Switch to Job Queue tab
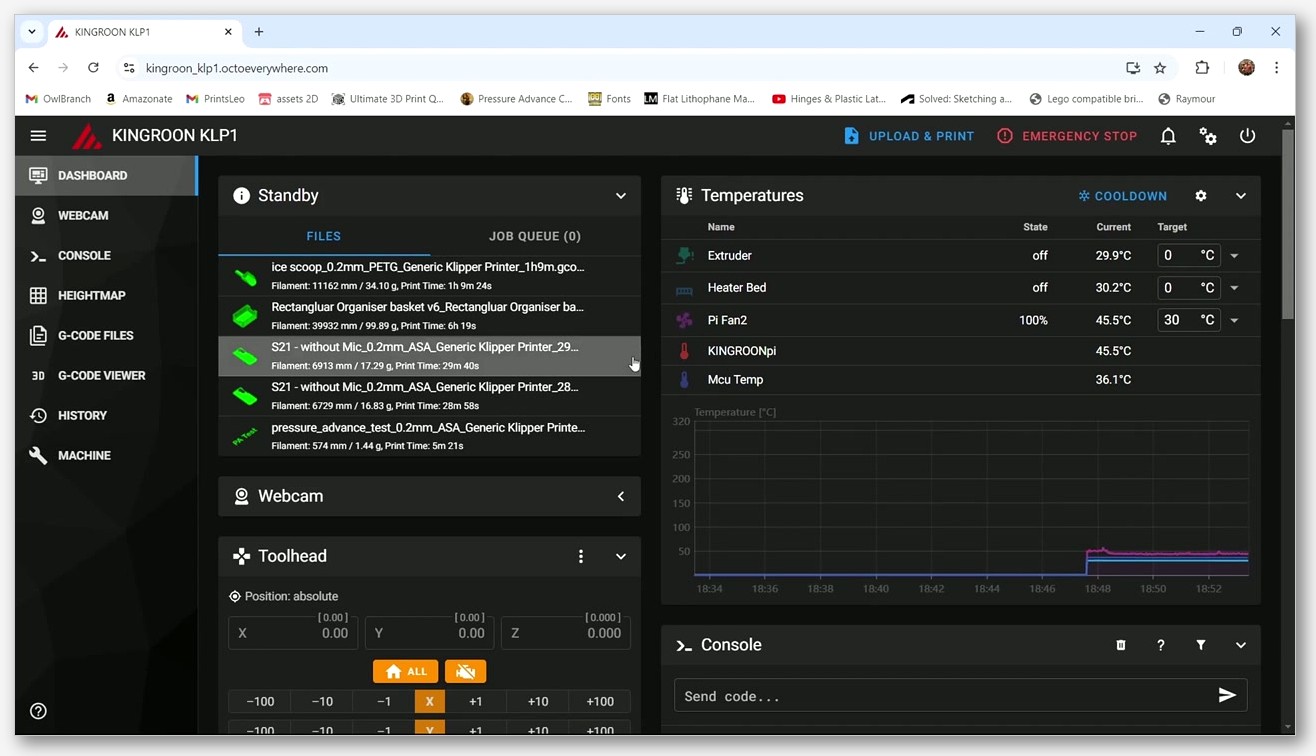The height and width of the screenshot is (756, 1316). click(x=535, y=236)
